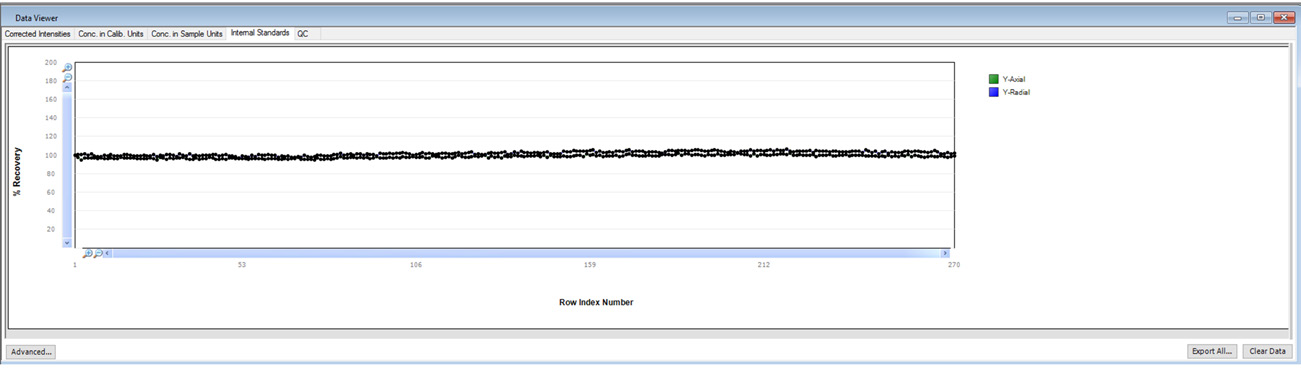The image size is (1301, 369).
Task: Zoom in on the vertical % Recovery axis
Action: 67,68
